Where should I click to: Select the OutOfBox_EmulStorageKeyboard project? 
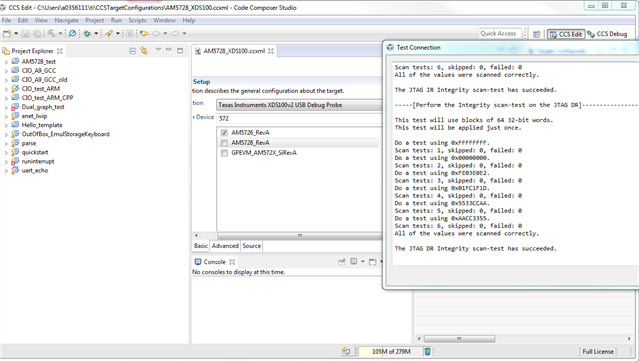point(65,134)
